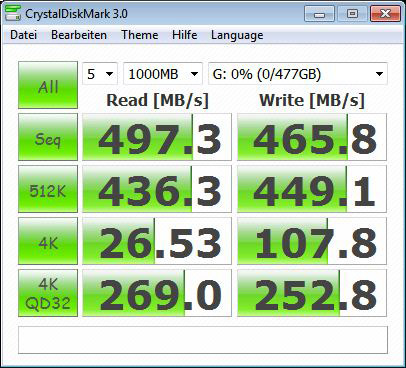Open the drive selection dropdown G: 0%
Screen dimensions: 406x368
pos(298,74)
